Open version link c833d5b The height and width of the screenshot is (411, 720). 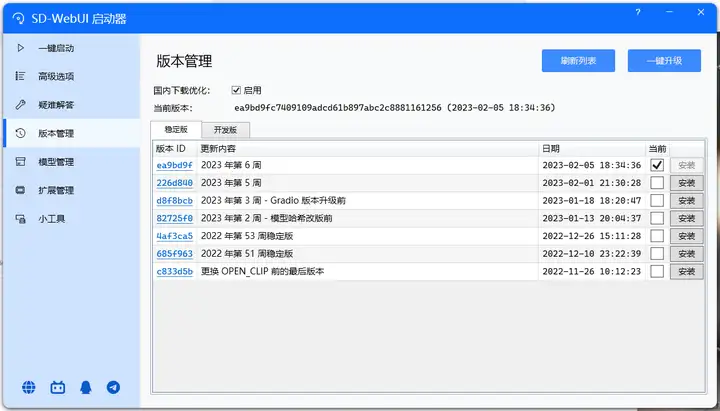tap(174, 271)
